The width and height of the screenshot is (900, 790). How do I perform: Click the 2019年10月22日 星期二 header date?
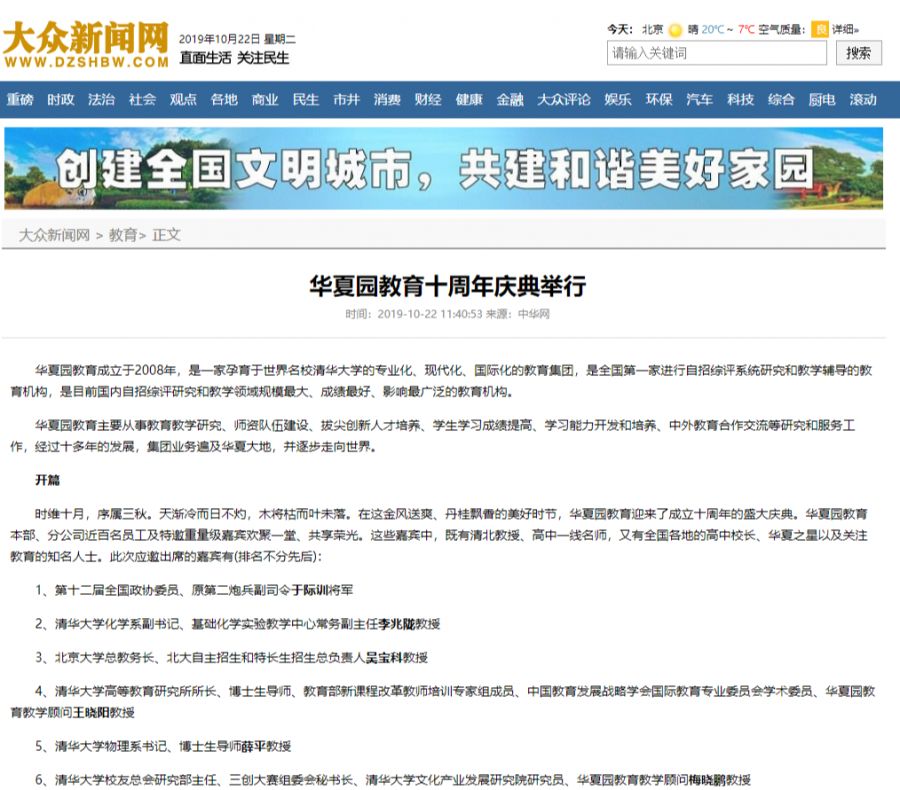click(237, 39)
